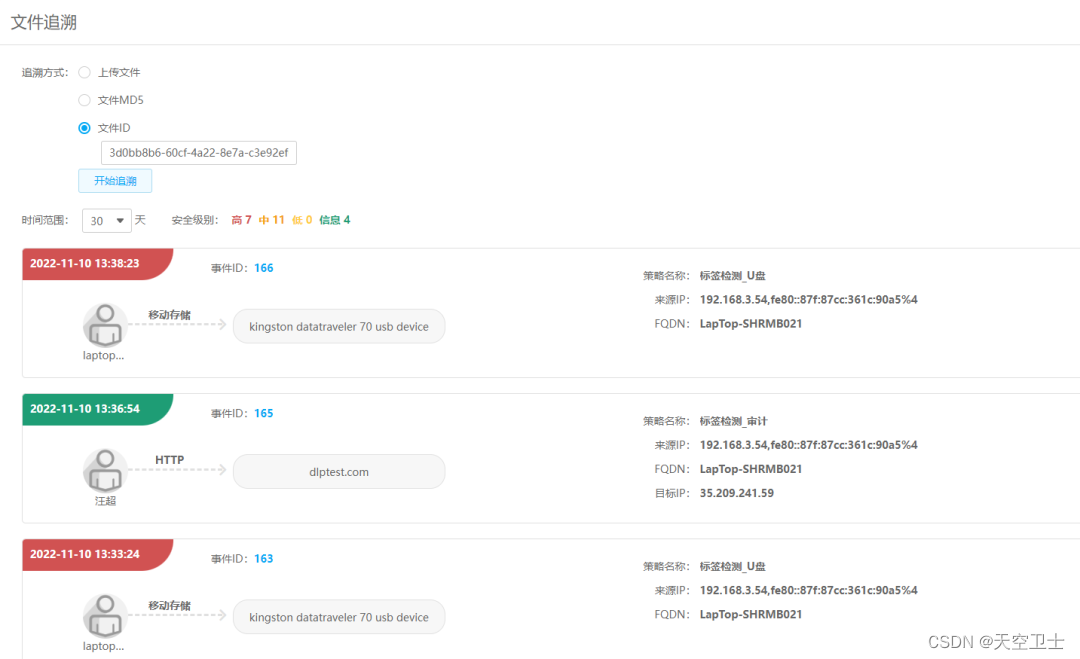
Task: Click the 开始追溯 button
Action: (x=115, y=181)
